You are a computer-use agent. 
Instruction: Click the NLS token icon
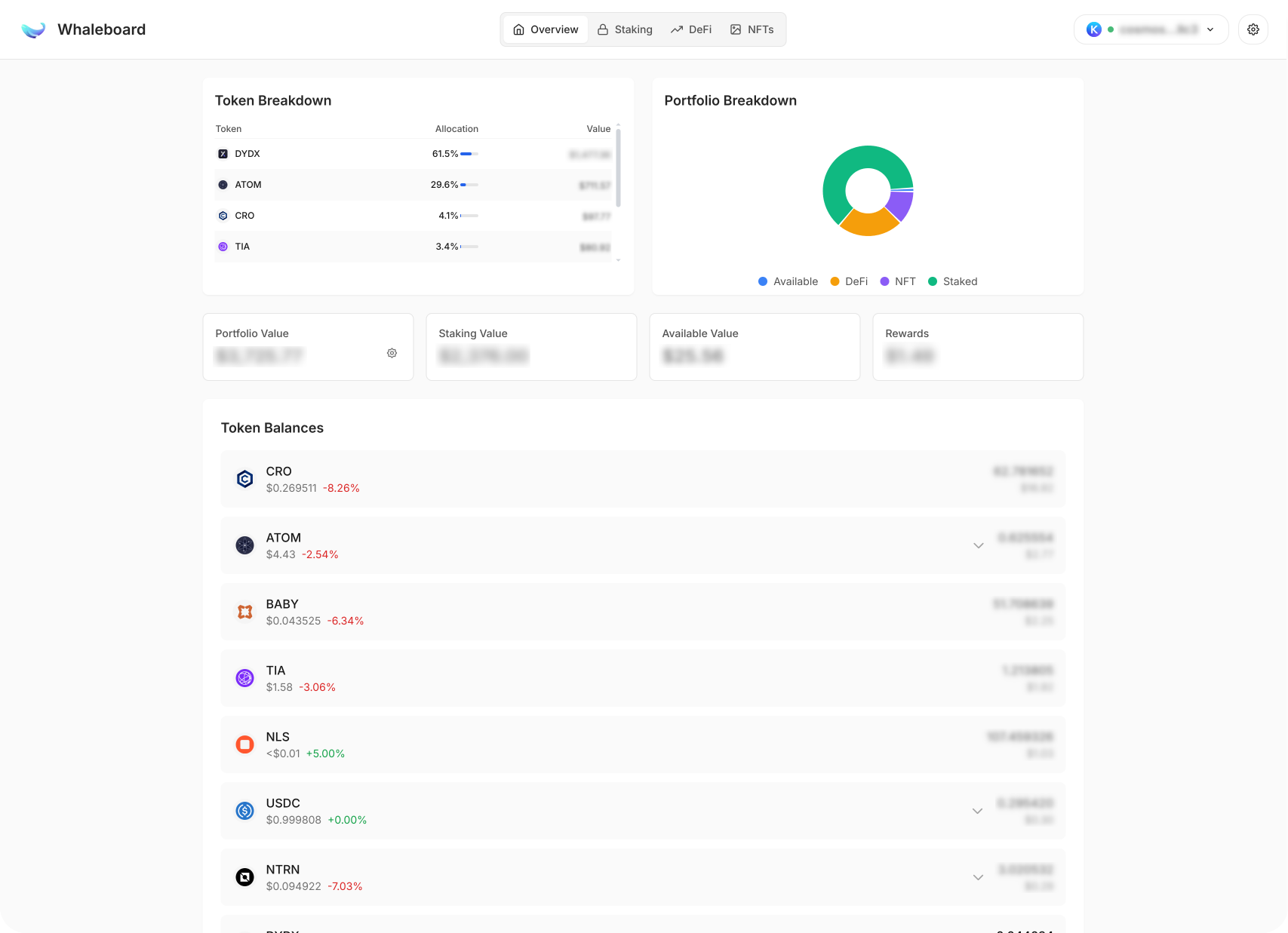(245, 744)
